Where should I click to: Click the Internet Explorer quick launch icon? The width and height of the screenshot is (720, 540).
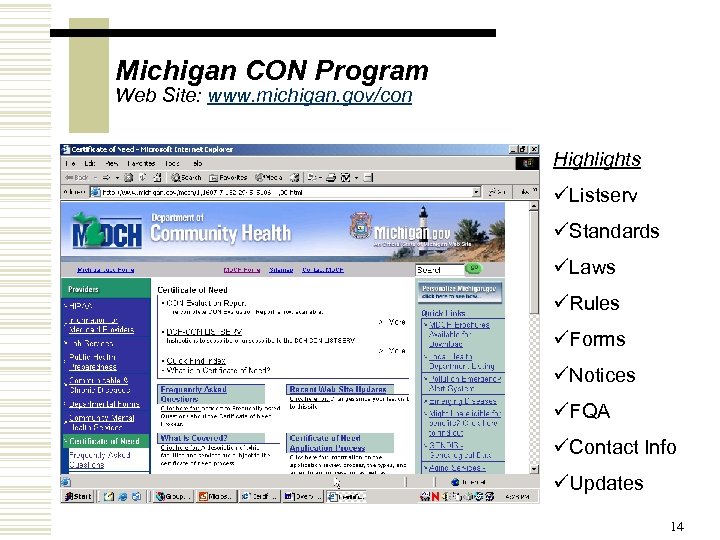(x=123, y=496)
